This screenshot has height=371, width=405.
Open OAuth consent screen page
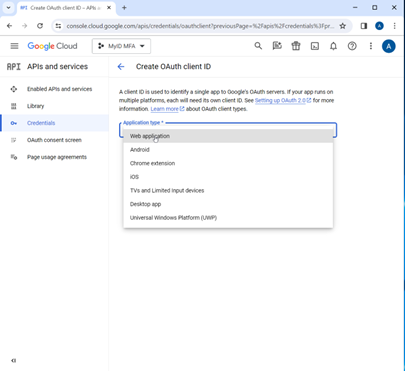click(54, 140)
